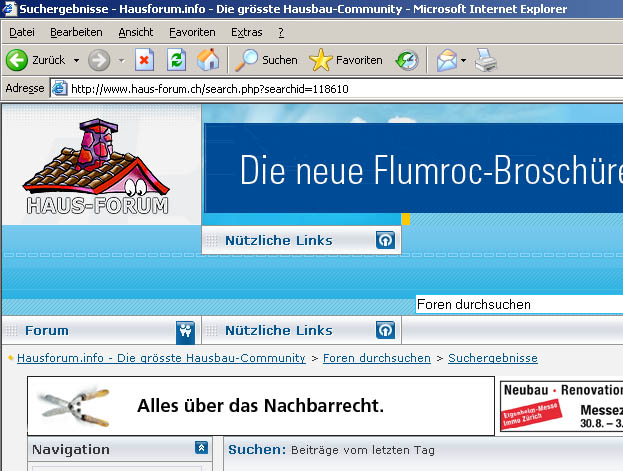Click the Stop loading red X icon
This screenshot has height=471, width=623.
(144, 60)
